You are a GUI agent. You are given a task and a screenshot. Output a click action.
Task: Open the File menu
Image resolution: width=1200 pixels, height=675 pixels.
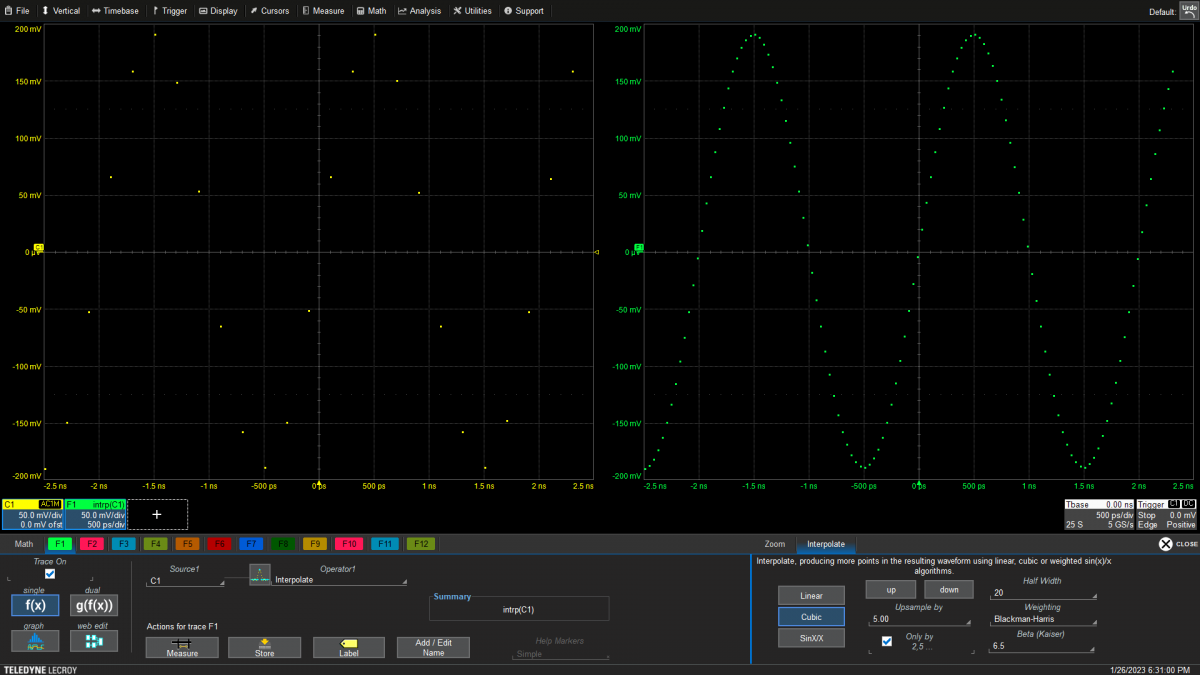click(17, 11)
